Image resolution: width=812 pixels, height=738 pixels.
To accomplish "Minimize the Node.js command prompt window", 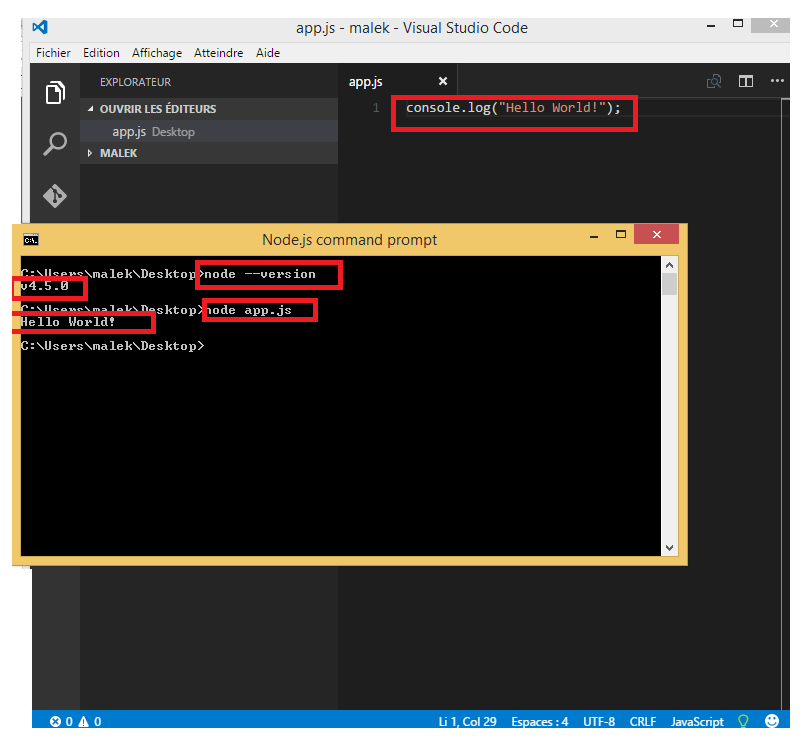I will coord(594,236).
